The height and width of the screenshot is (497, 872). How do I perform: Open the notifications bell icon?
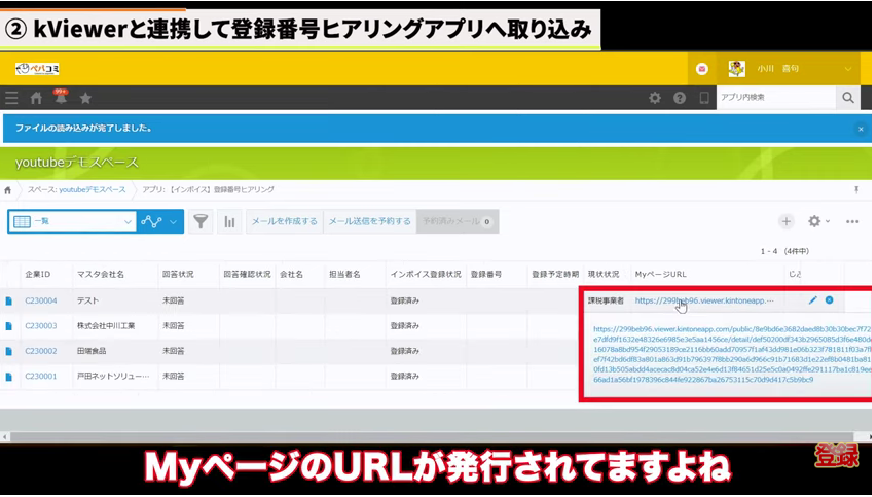(61, 98)
